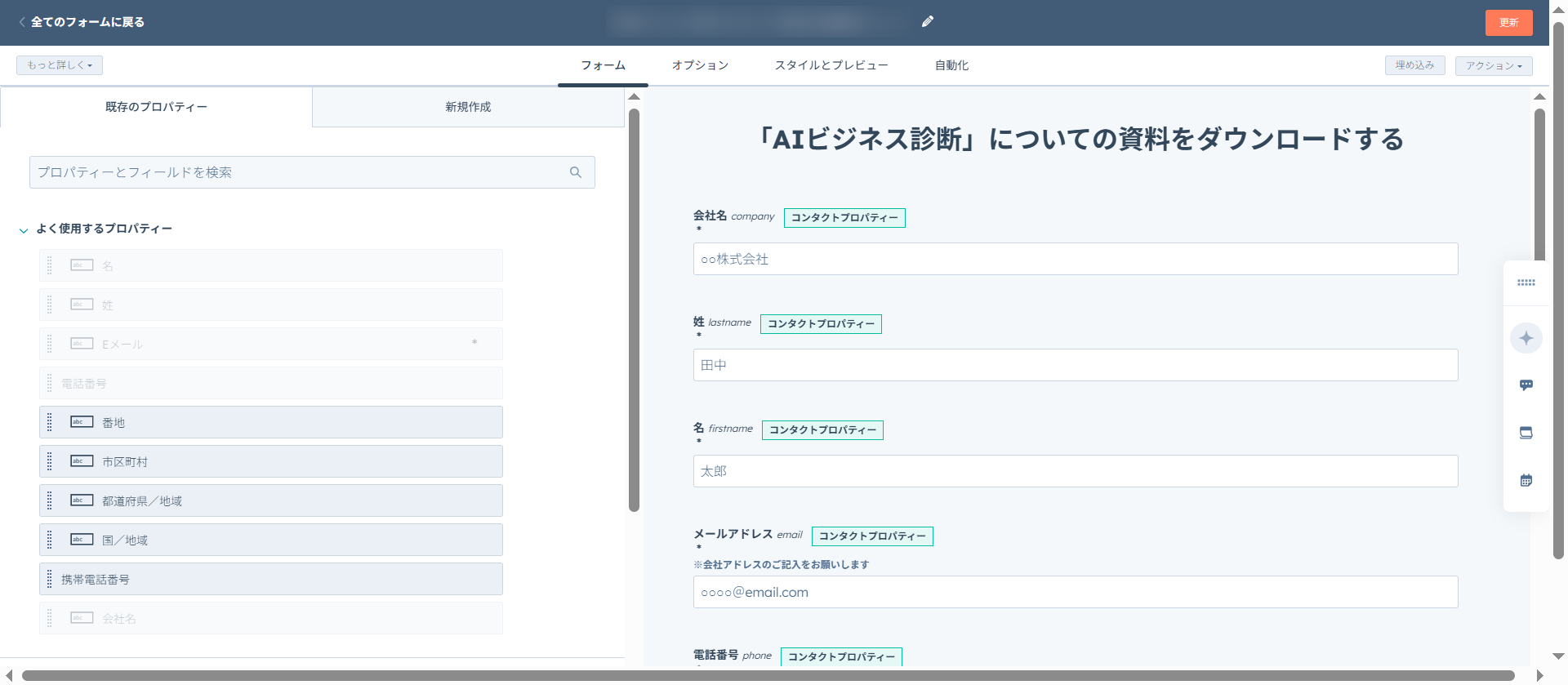Open the sparkle AI assistant icon
This screenshot has width=1568, height=685.
click(x=1526, y=338)
